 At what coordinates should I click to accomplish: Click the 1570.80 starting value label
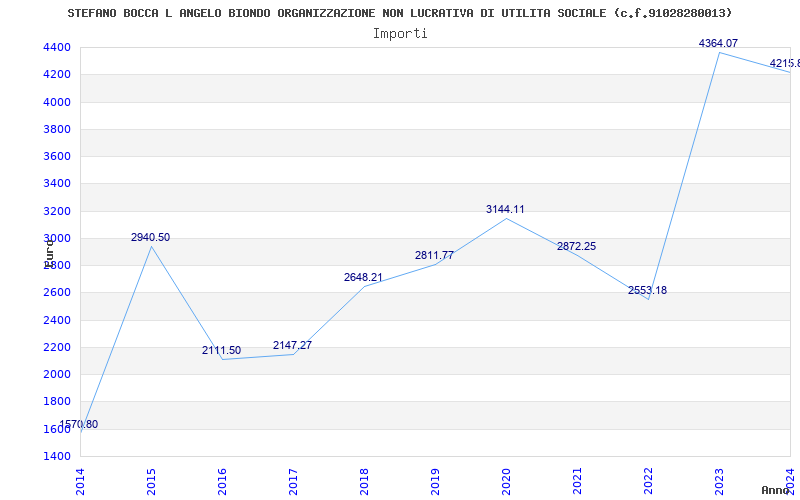click(79, 424)
